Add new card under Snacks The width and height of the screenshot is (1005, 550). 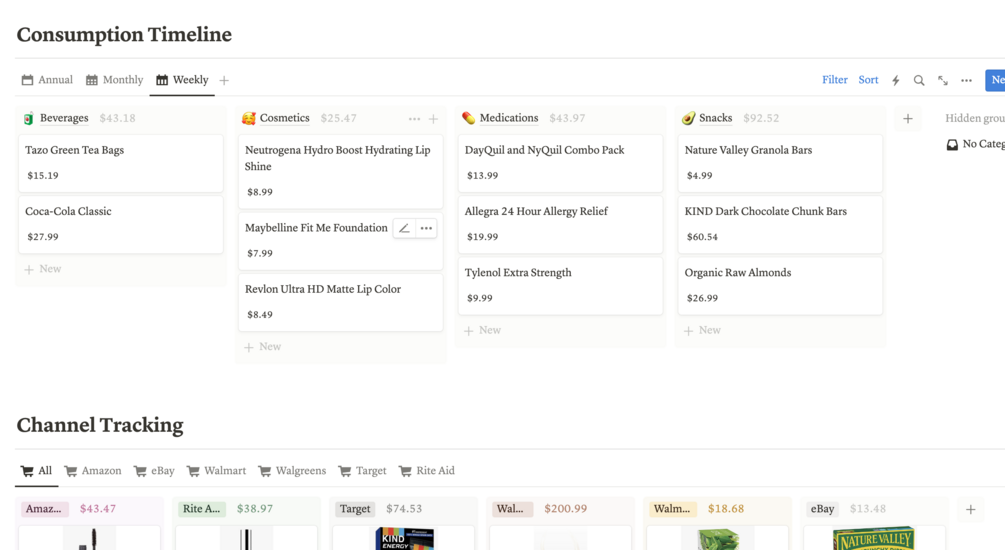[702, 330]
